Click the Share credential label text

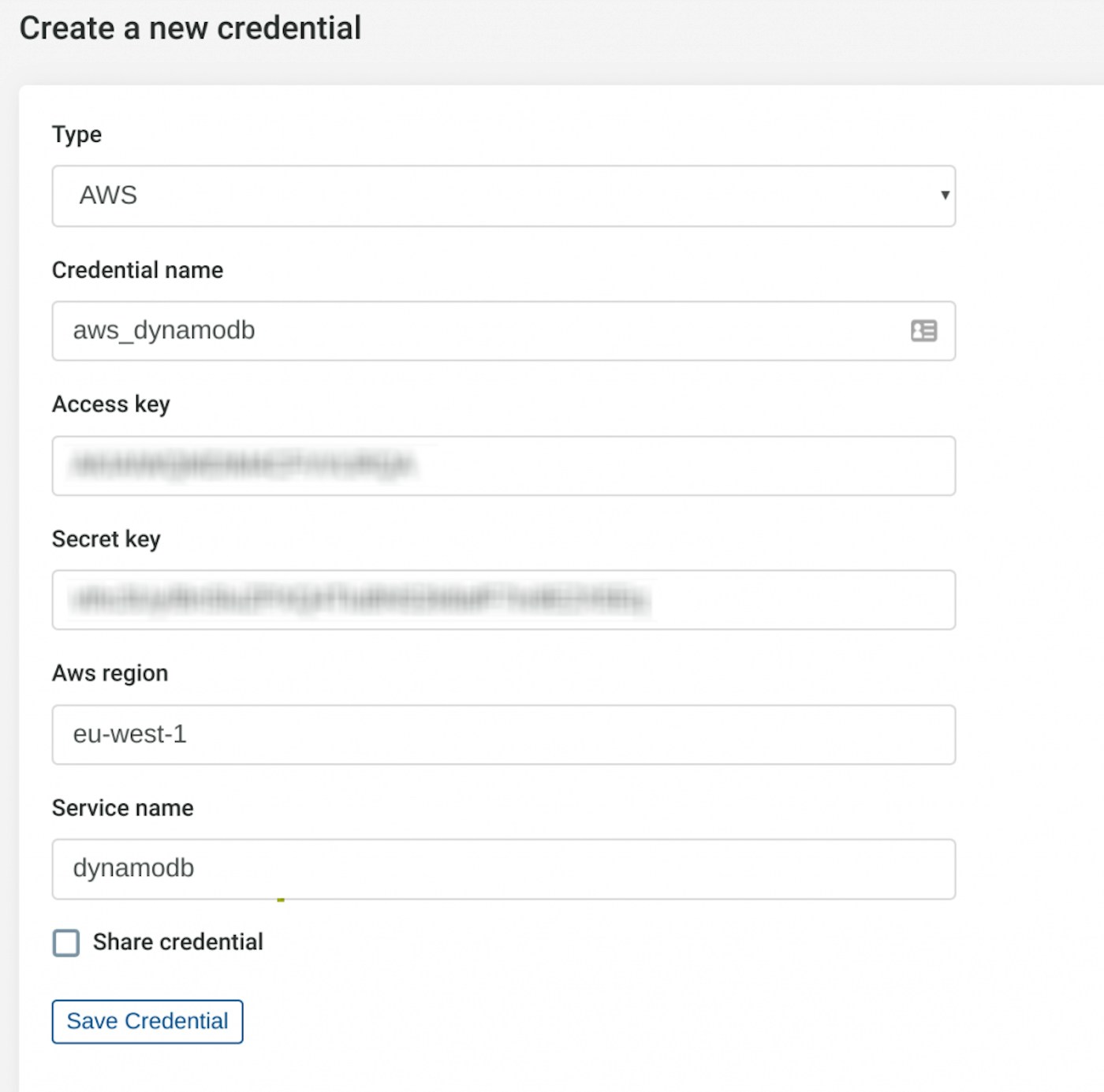point(177,942)
